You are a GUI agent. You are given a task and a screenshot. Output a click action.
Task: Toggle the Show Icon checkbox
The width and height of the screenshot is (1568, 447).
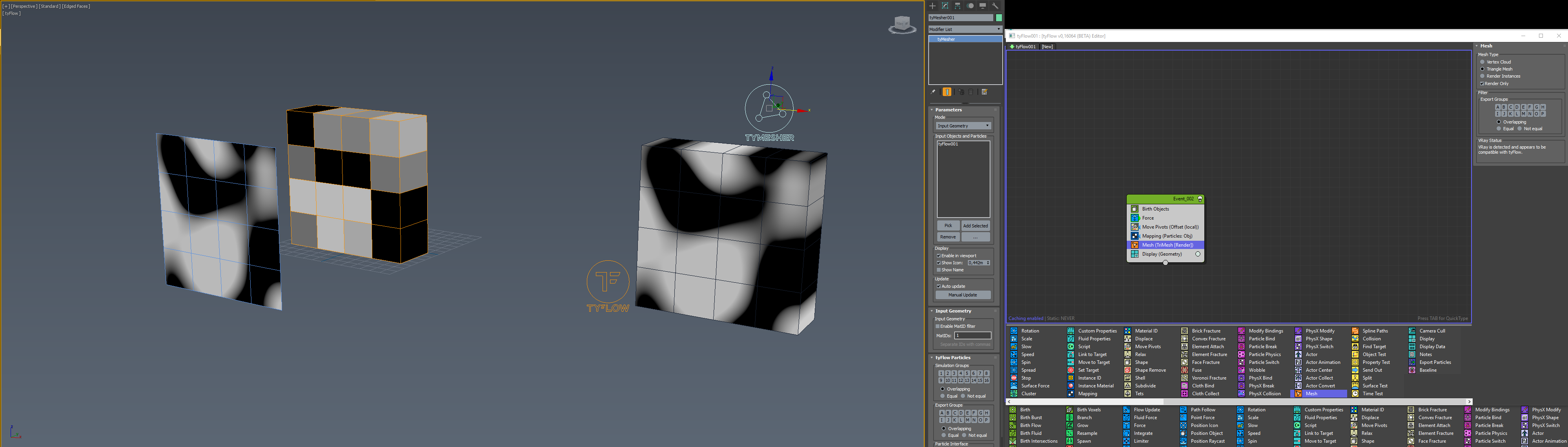(x=939, y=263)
